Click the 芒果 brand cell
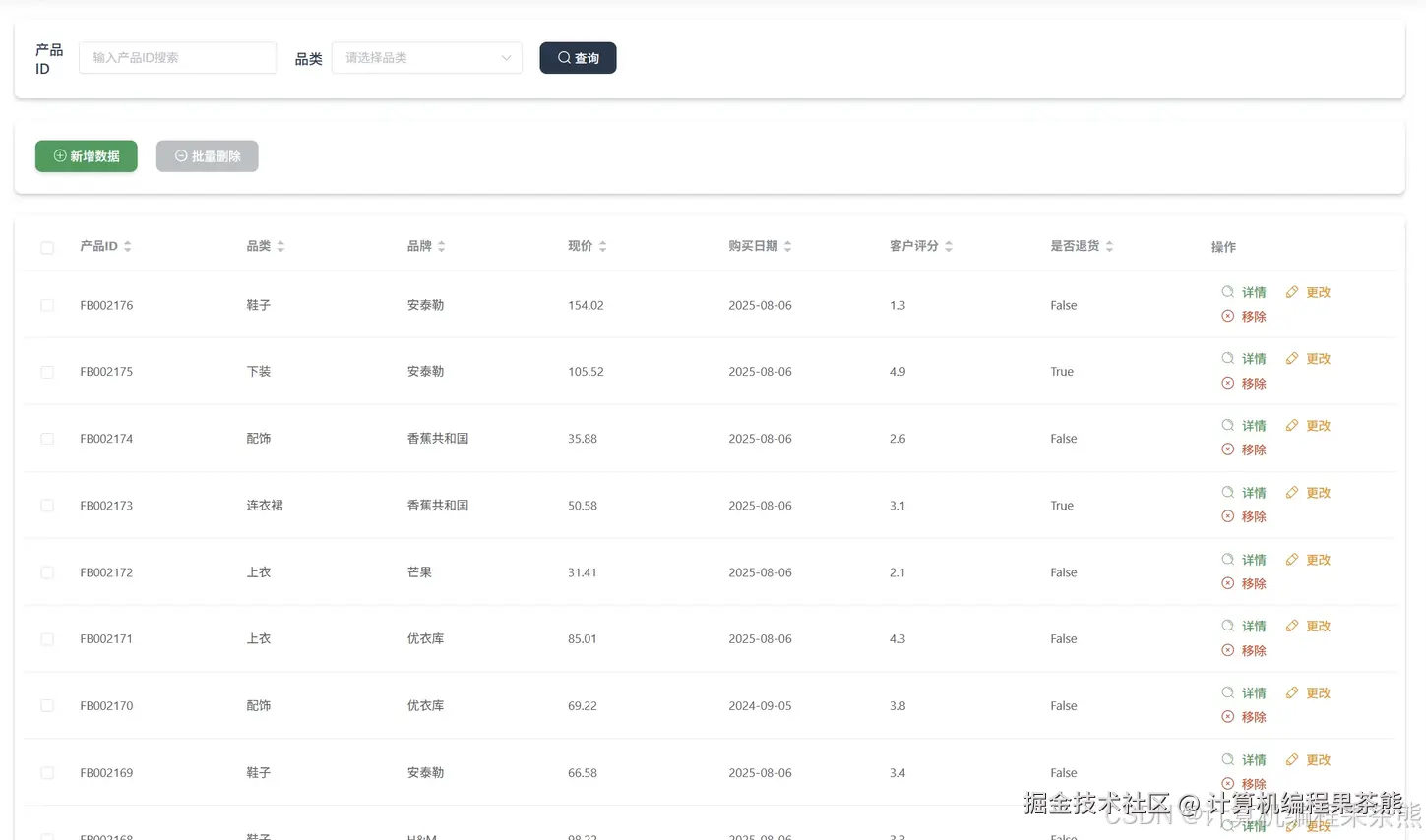Screen dimensions: 1426x840 419,572
